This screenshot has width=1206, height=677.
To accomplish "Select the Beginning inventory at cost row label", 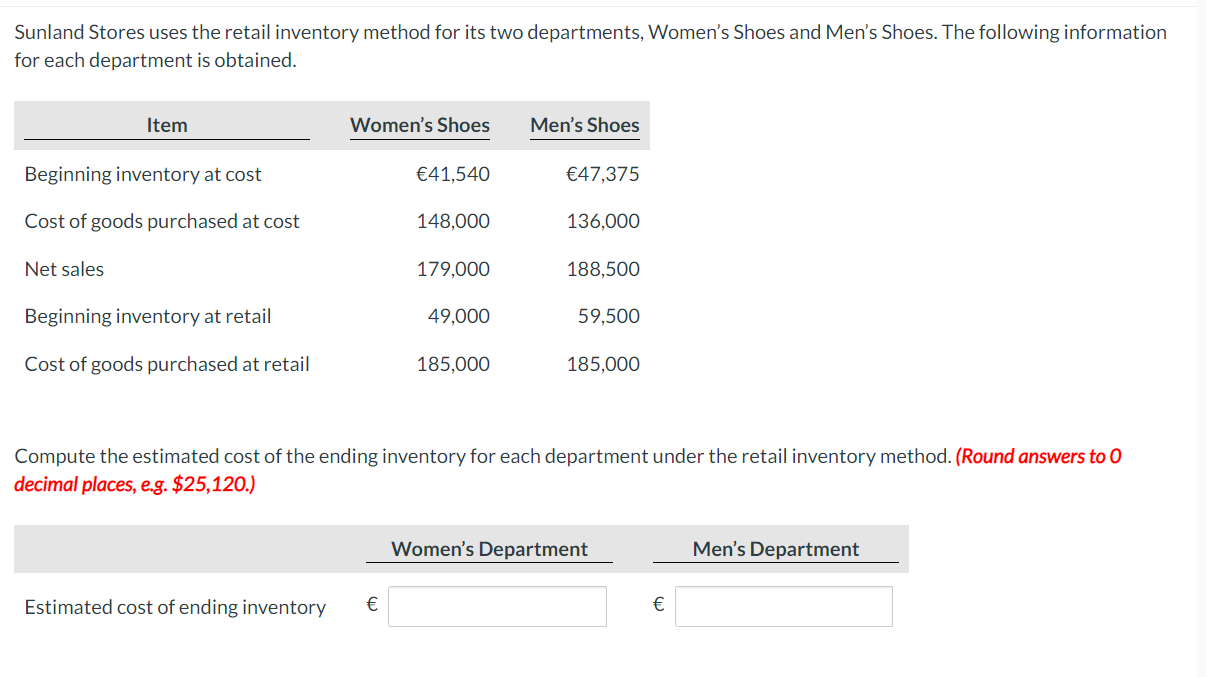I will pyautogui.click(x=143, y=174).
